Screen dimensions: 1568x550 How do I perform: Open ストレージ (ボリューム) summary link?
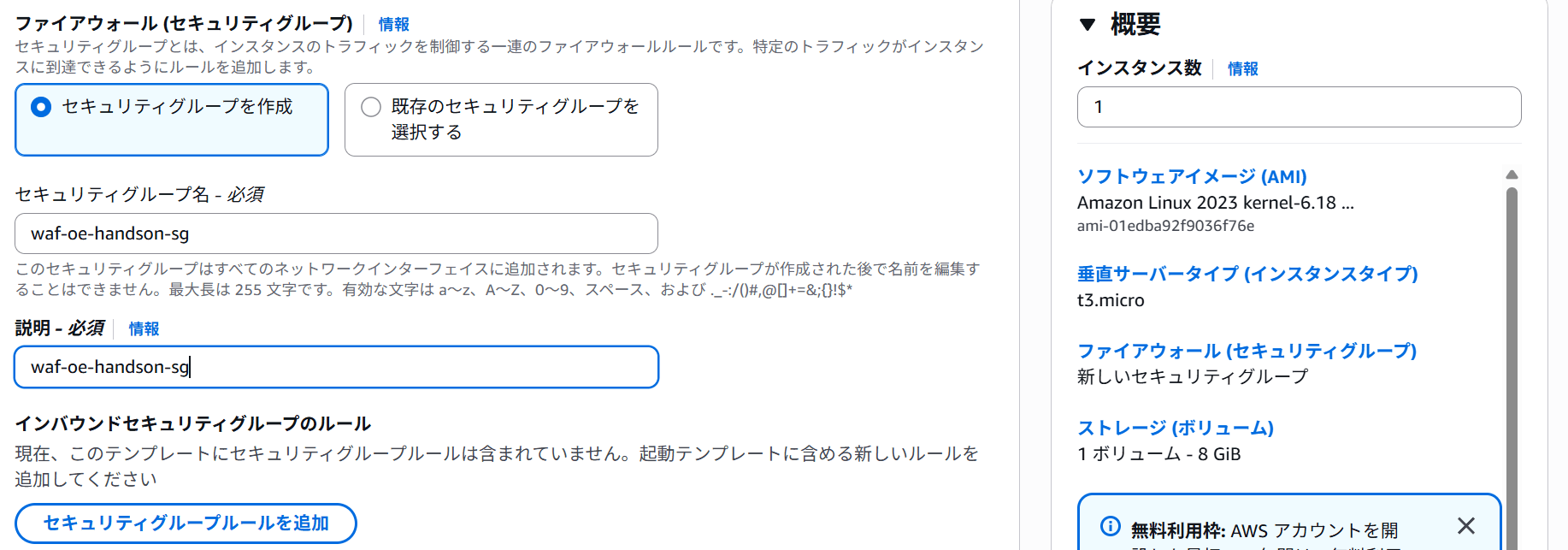(x=1176, y=428)
